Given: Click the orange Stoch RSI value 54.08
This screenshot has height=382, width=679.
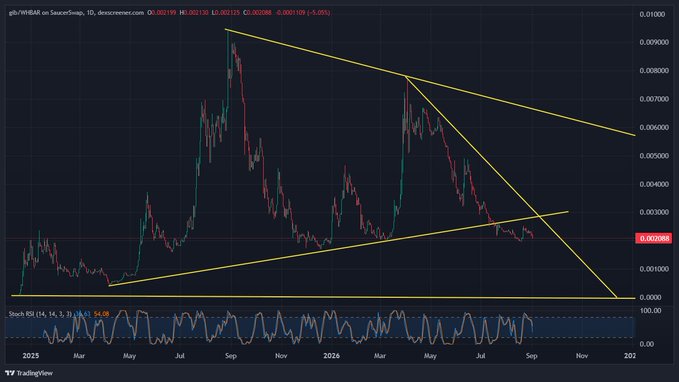Looking at the screenshot, I should 101,314.
